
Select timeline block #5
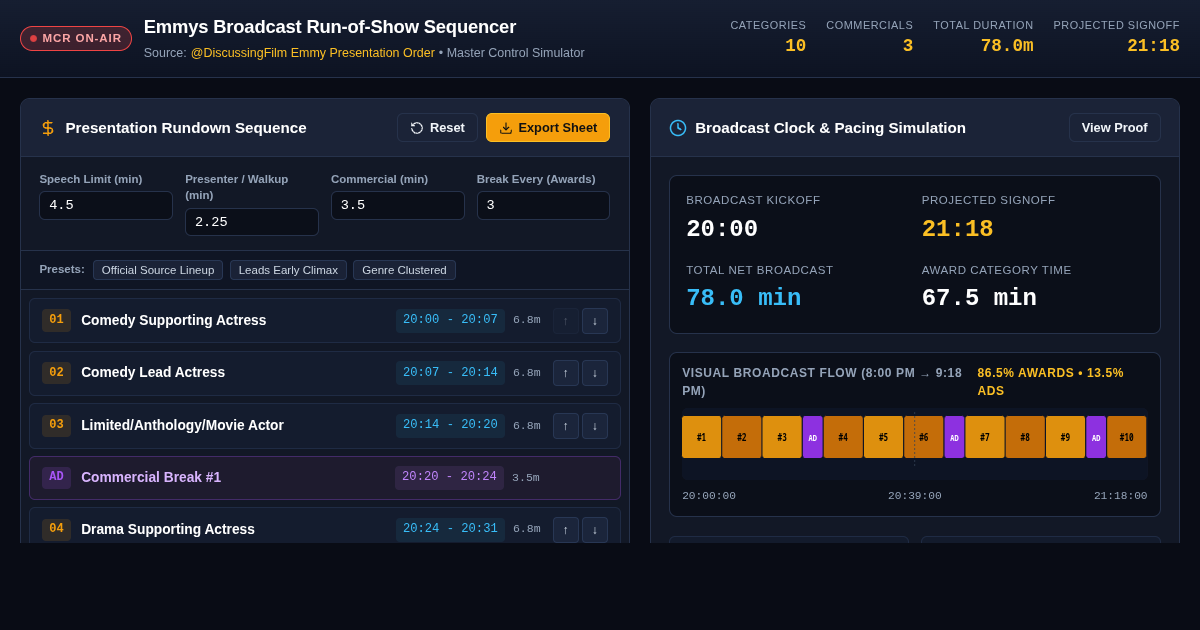tap(884, 437)
